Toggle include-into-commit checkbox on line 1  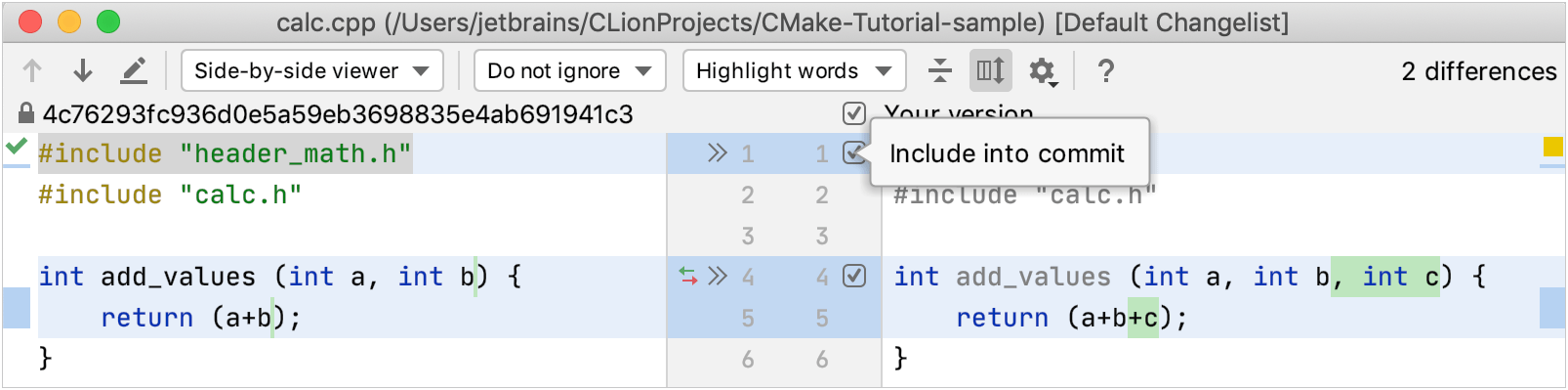click(x=854, y=152)
